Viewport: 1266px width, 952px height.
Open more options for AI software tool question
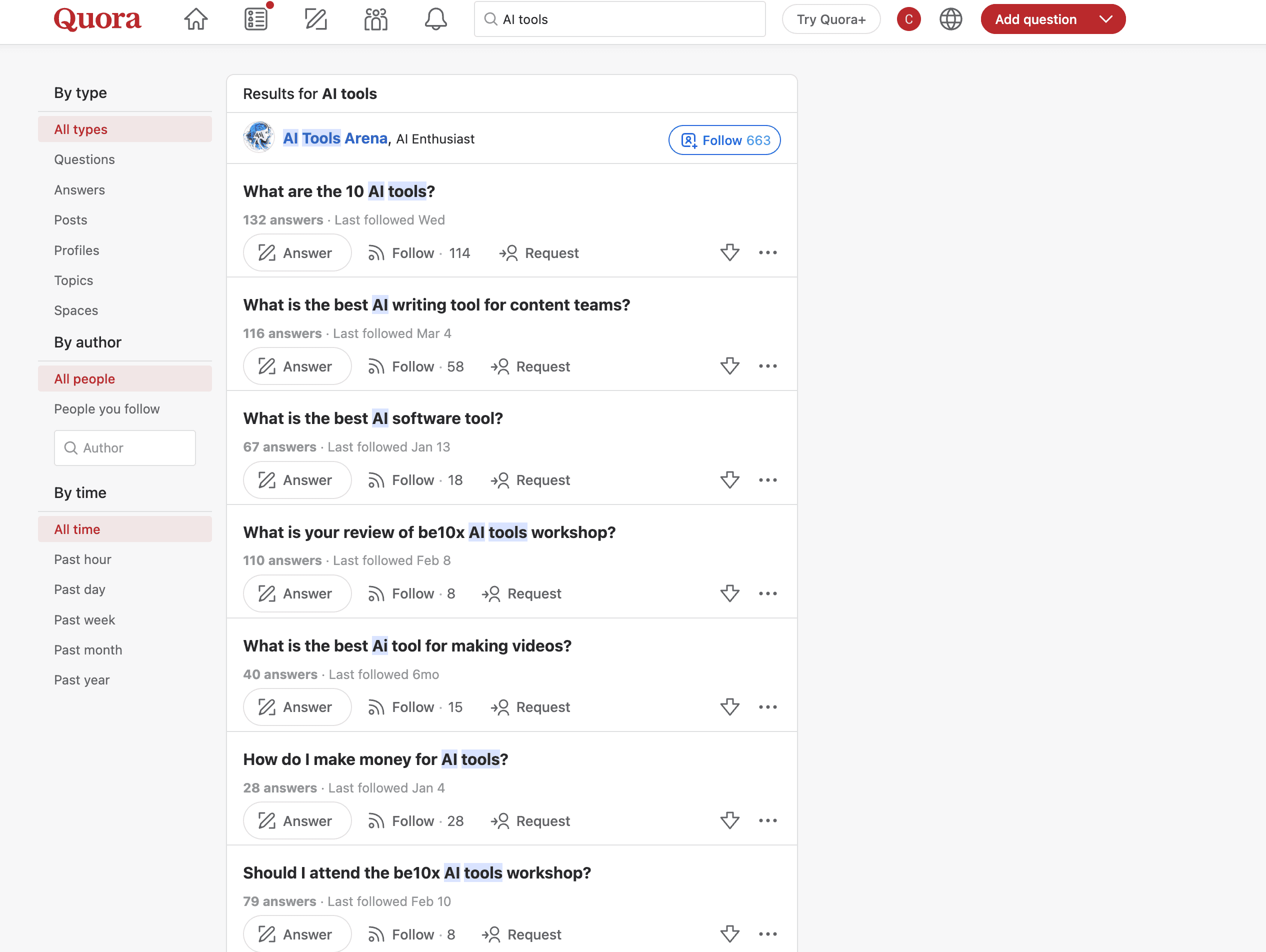767,479
